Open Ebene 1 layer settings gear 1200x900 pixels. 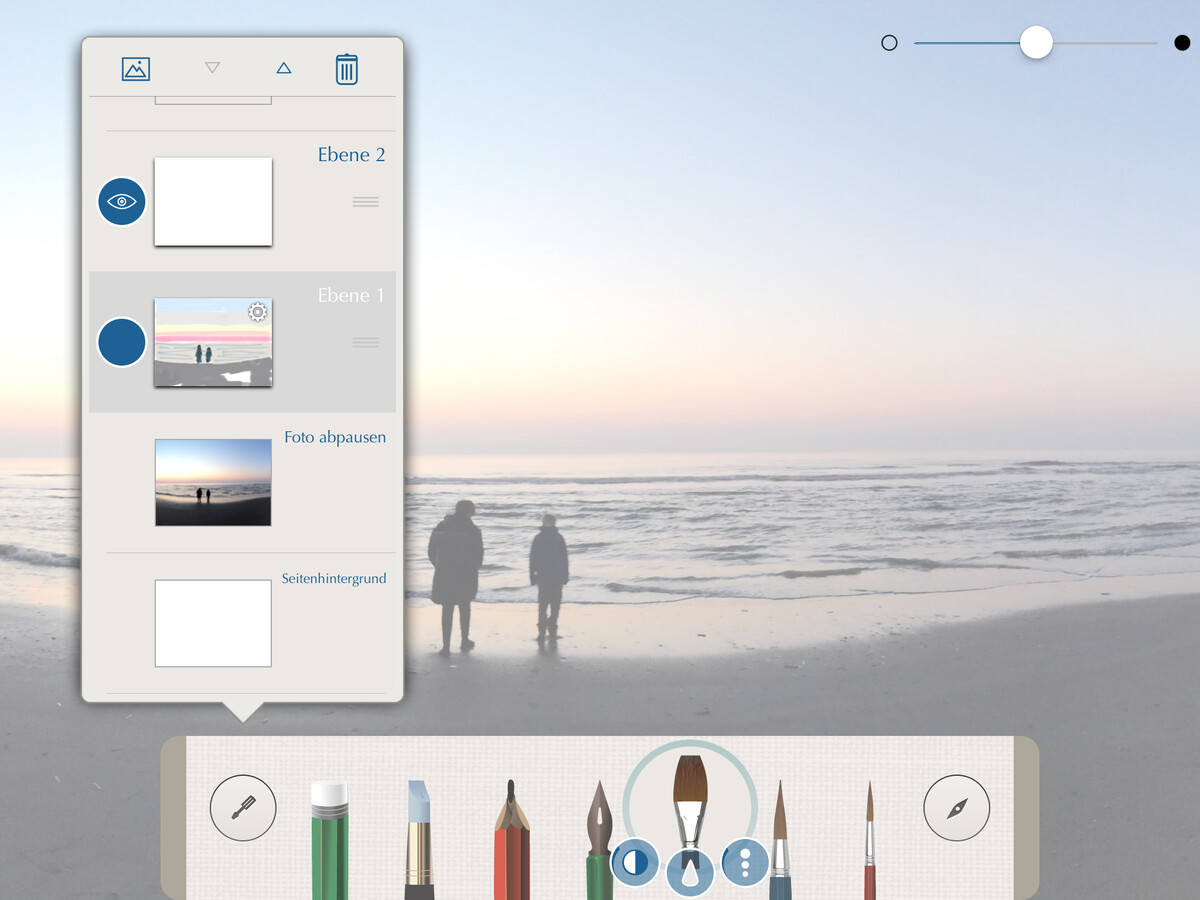click(x=258, y=312)
